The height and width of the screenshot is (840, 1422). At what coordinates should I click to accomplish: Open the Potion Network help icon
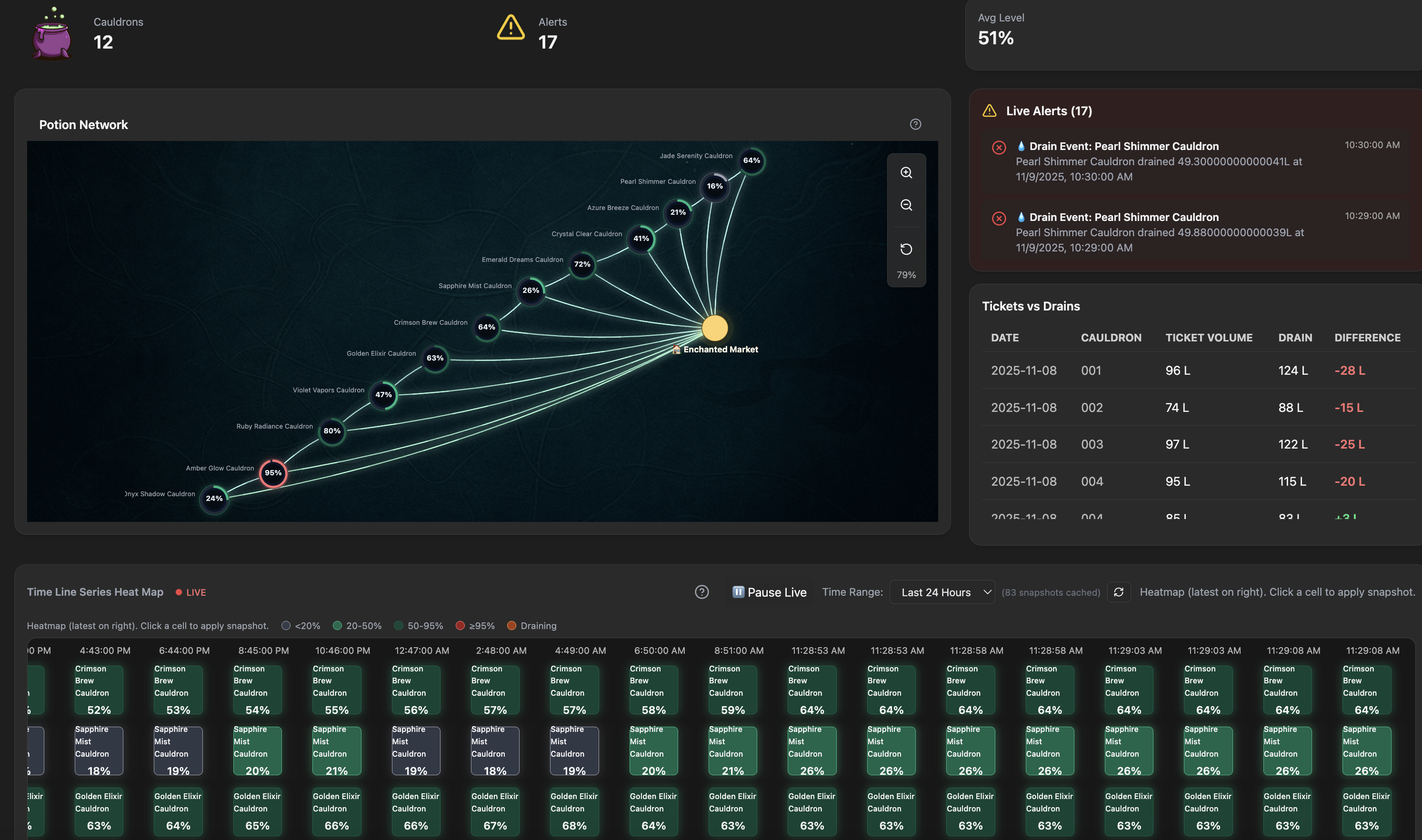[915, 124]
